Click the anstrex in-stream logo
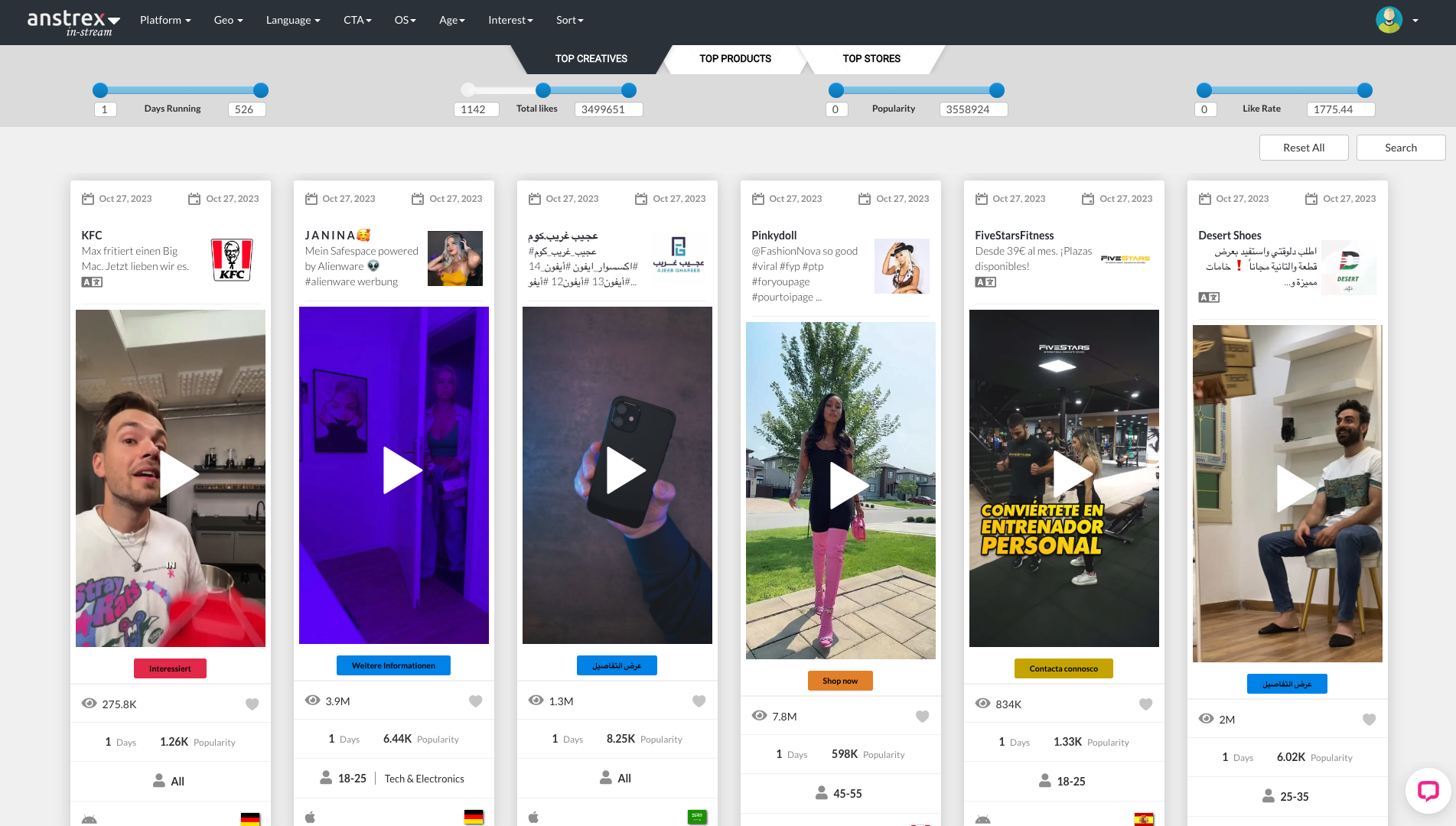This screenshot has height=826, width=1456. (73, 22)
